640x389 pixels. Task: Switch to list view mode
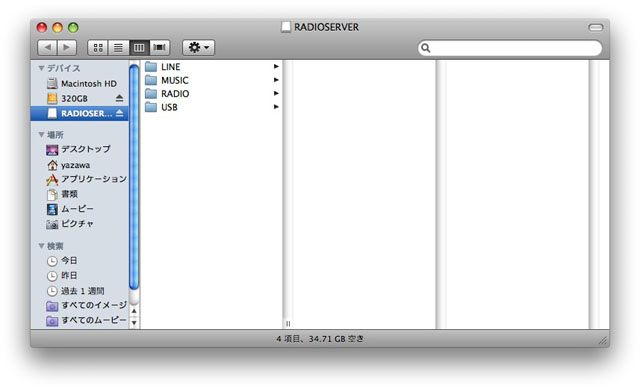pos(118,48)
